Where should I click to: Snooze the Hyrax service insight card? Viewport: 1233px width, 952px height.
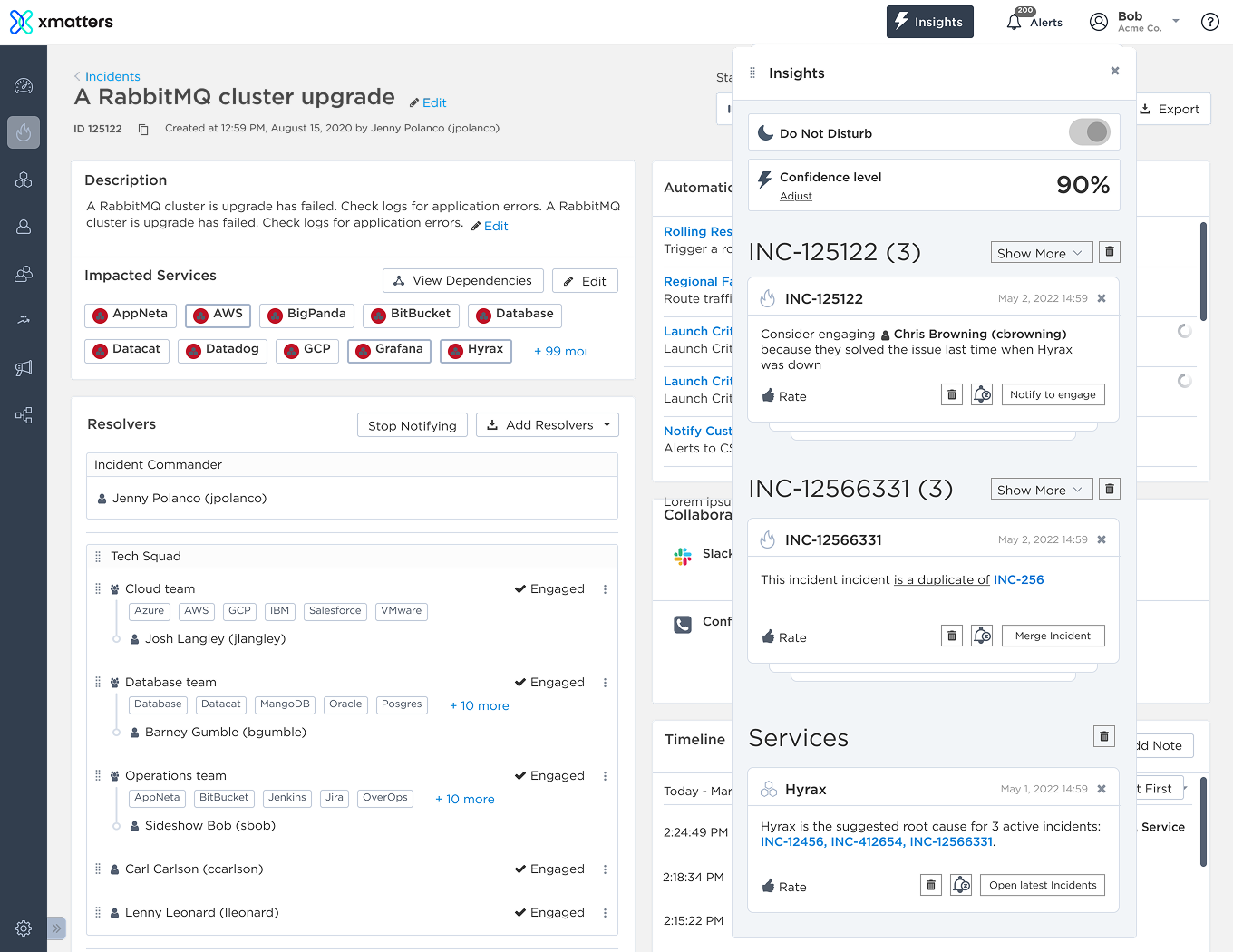pyautogui.click(x=961, y=885)
